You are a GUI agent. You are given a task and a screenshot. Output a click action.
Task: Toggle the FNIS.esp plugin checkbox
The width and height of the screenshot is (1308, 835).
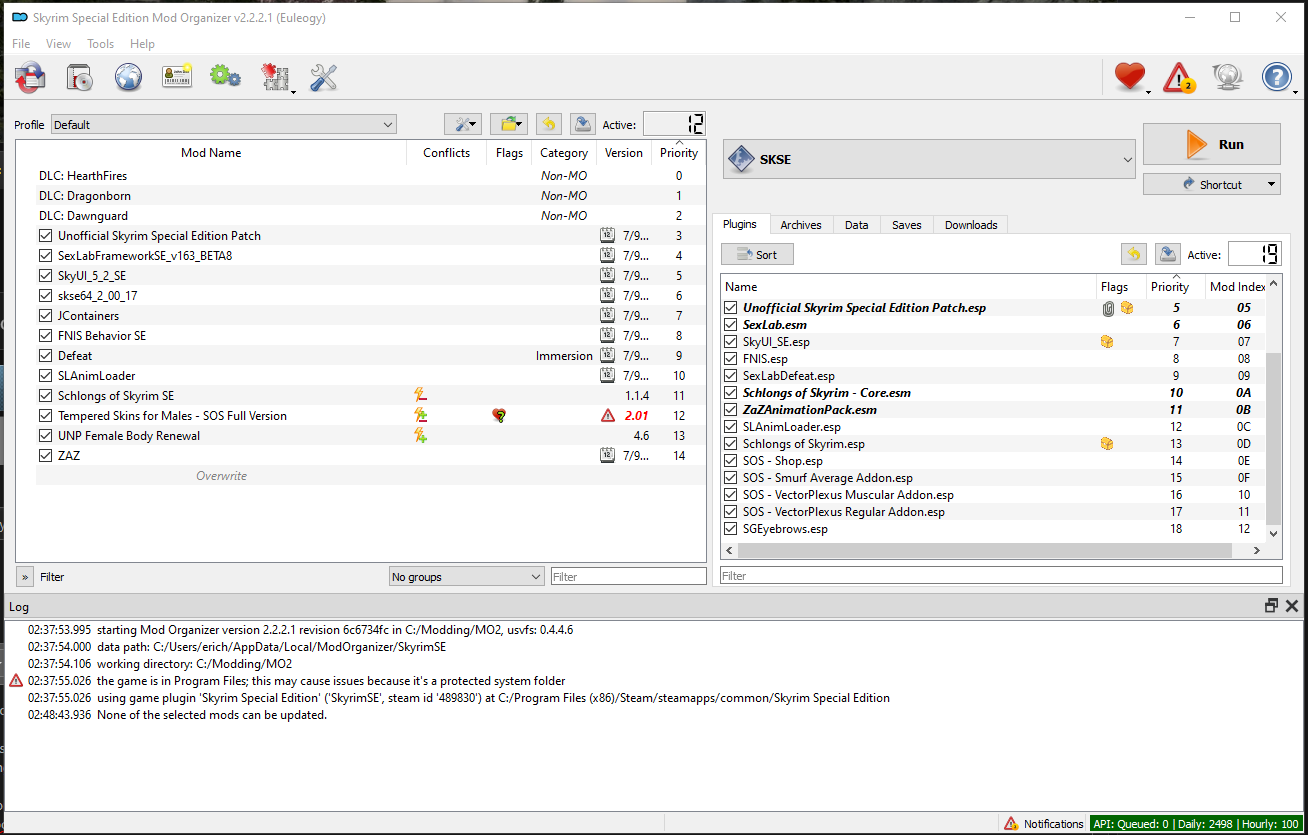[x=731, y=359]
